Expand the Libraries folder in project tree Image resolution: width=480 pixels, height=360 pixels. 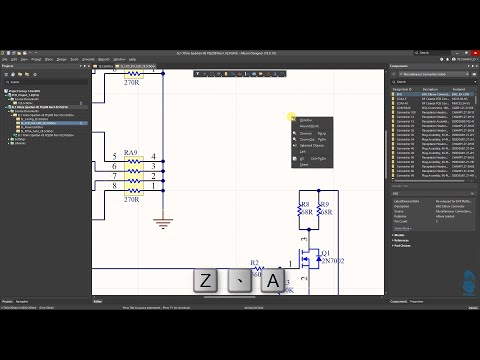[8, 143]
